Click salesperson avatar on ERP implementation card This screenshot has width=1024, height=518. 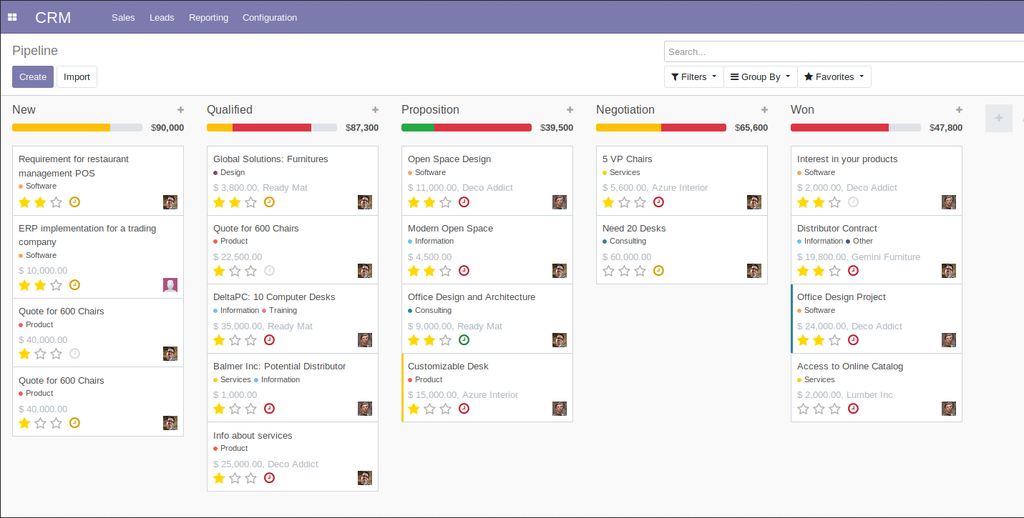point(170,285)
